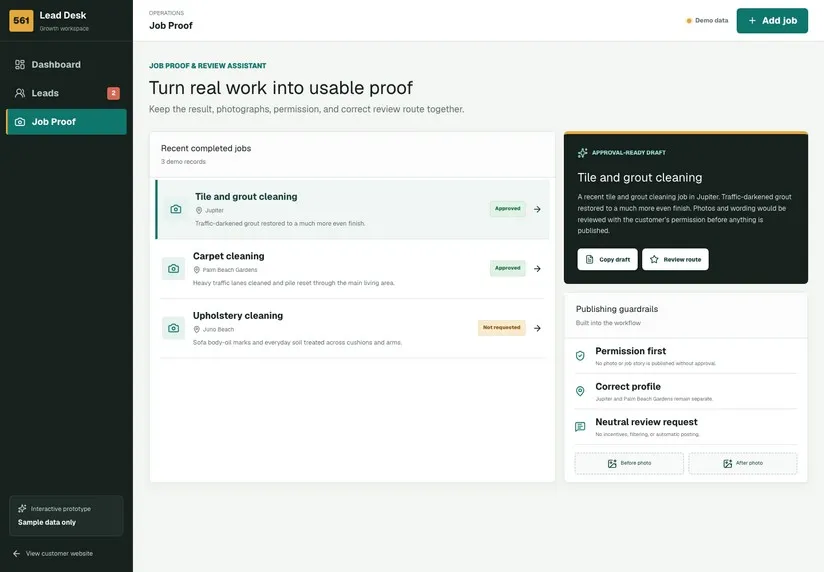824x572 pixels.
Task: Click the Juno Beach location pin icon
Action: [x=197, y=329]
